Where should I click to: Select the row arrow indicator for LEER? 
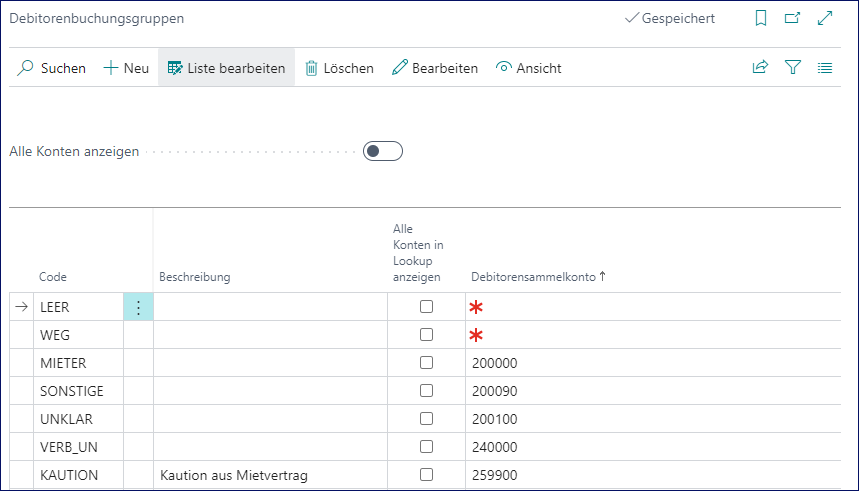click(x=21, y=307)
